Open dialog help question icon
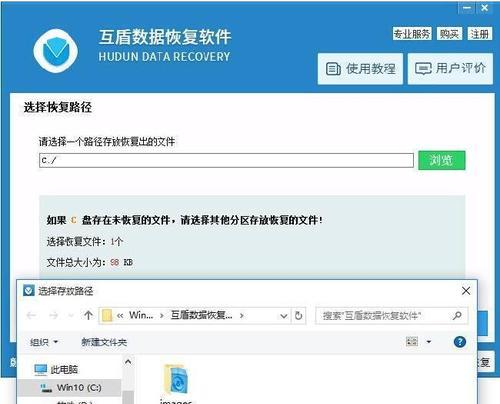500x404 pixels. [x=460, y=342]
